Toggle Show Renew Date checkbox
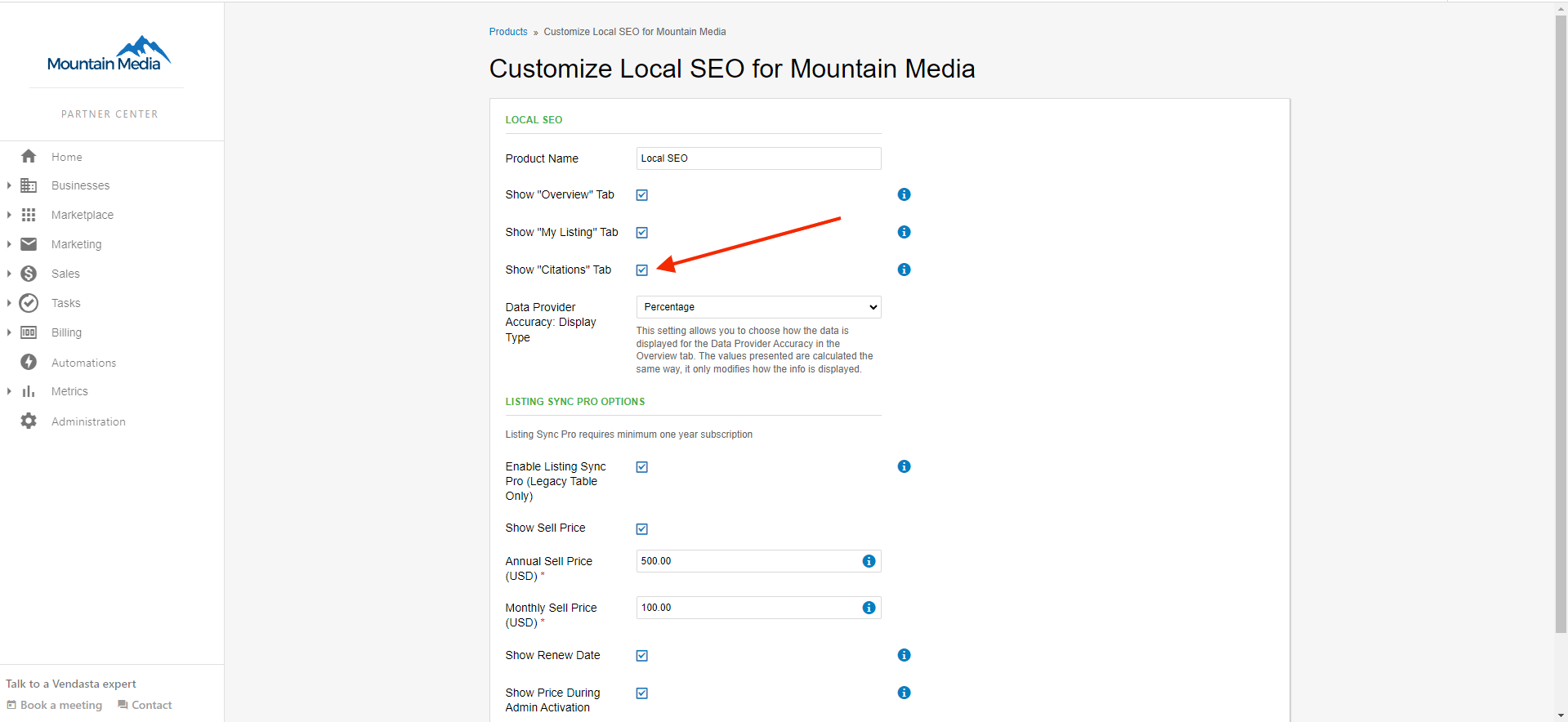1568x722 pixels. pyautogui.click(x=642, y=656)
